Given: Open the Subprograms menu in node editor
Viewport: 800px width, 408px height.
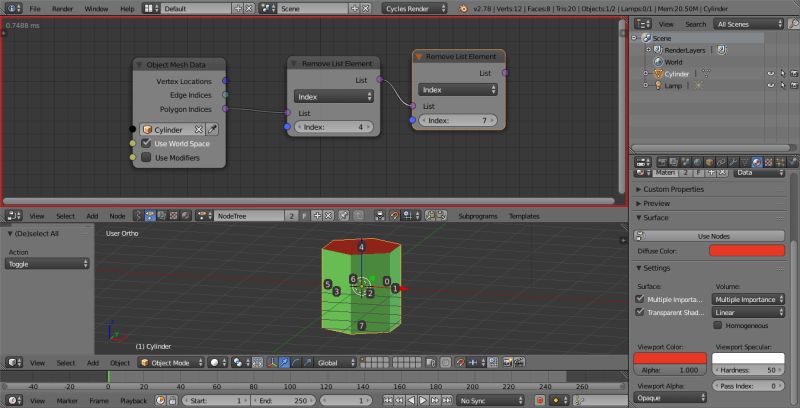Looking at the screenshot, I should (478, 216).
